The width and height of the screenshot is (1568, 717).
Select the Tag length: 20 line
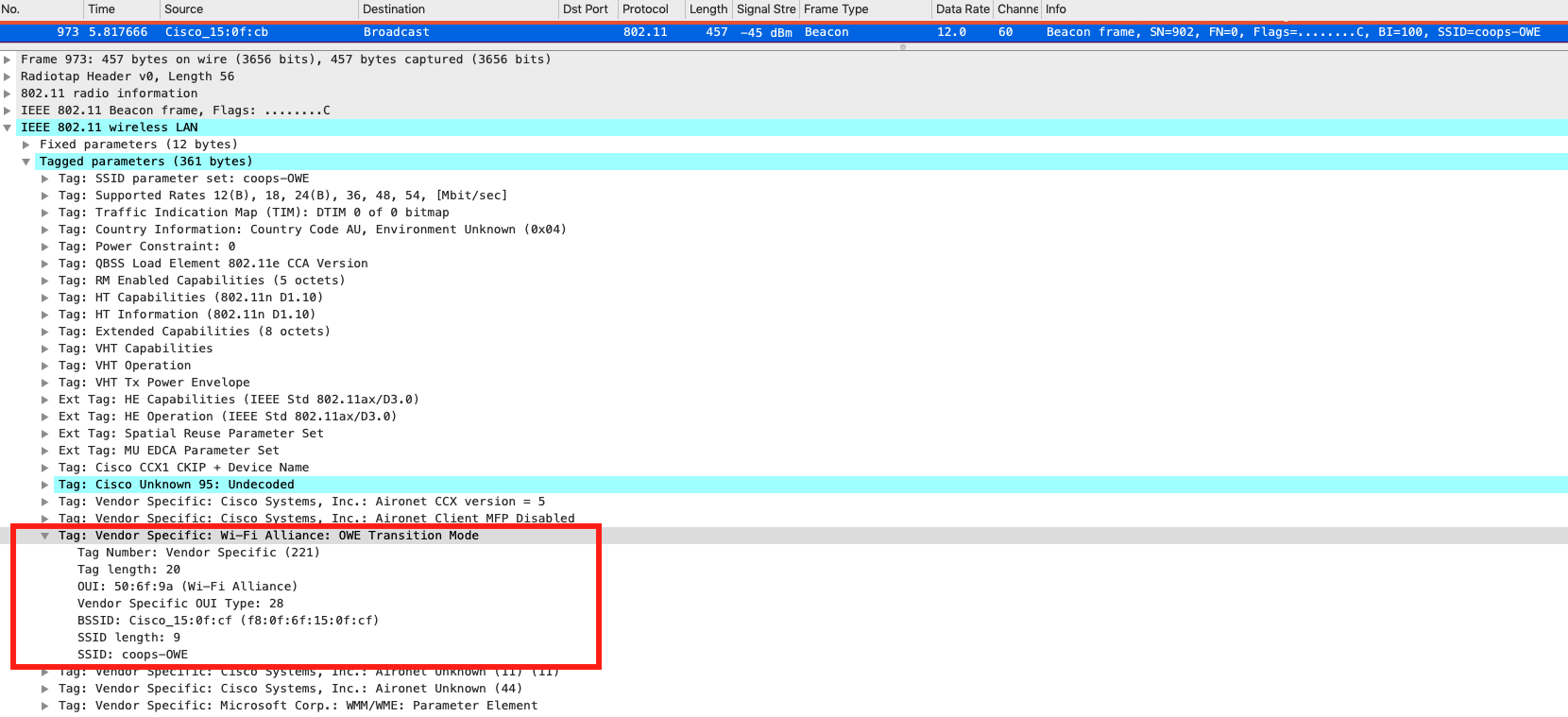[128, 570]
